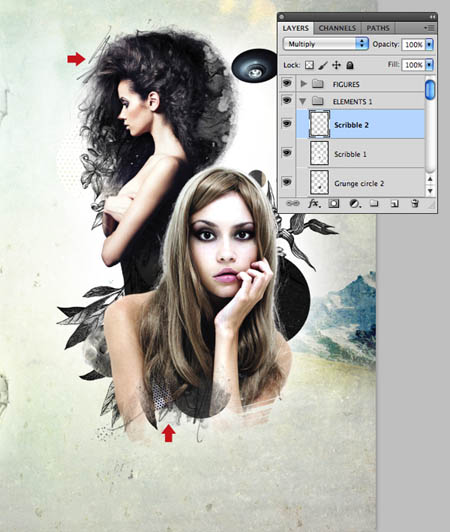This screenshot has height=532, width=450.
Task: Click the Lock all padlock icon
Action: pyautogui.click(x=350, y=65)
